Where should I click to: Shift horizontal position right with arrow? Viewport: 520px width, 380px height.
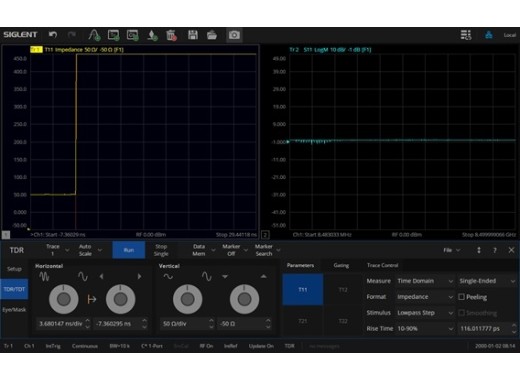coord(140,276)
